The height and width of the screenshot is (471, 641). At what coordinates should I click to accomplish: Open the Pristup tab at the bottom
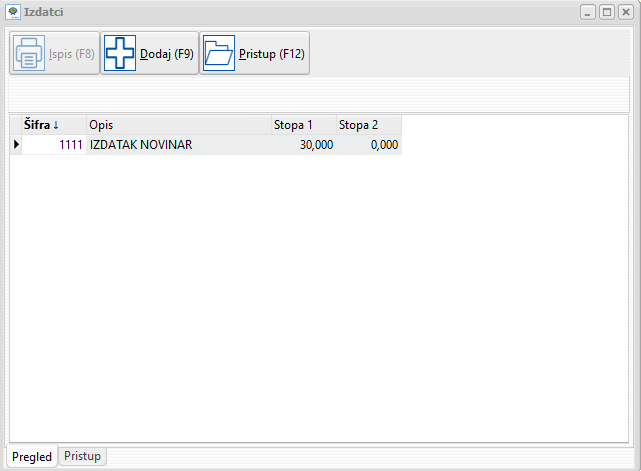pyautogui.click(x=82, y=455)
